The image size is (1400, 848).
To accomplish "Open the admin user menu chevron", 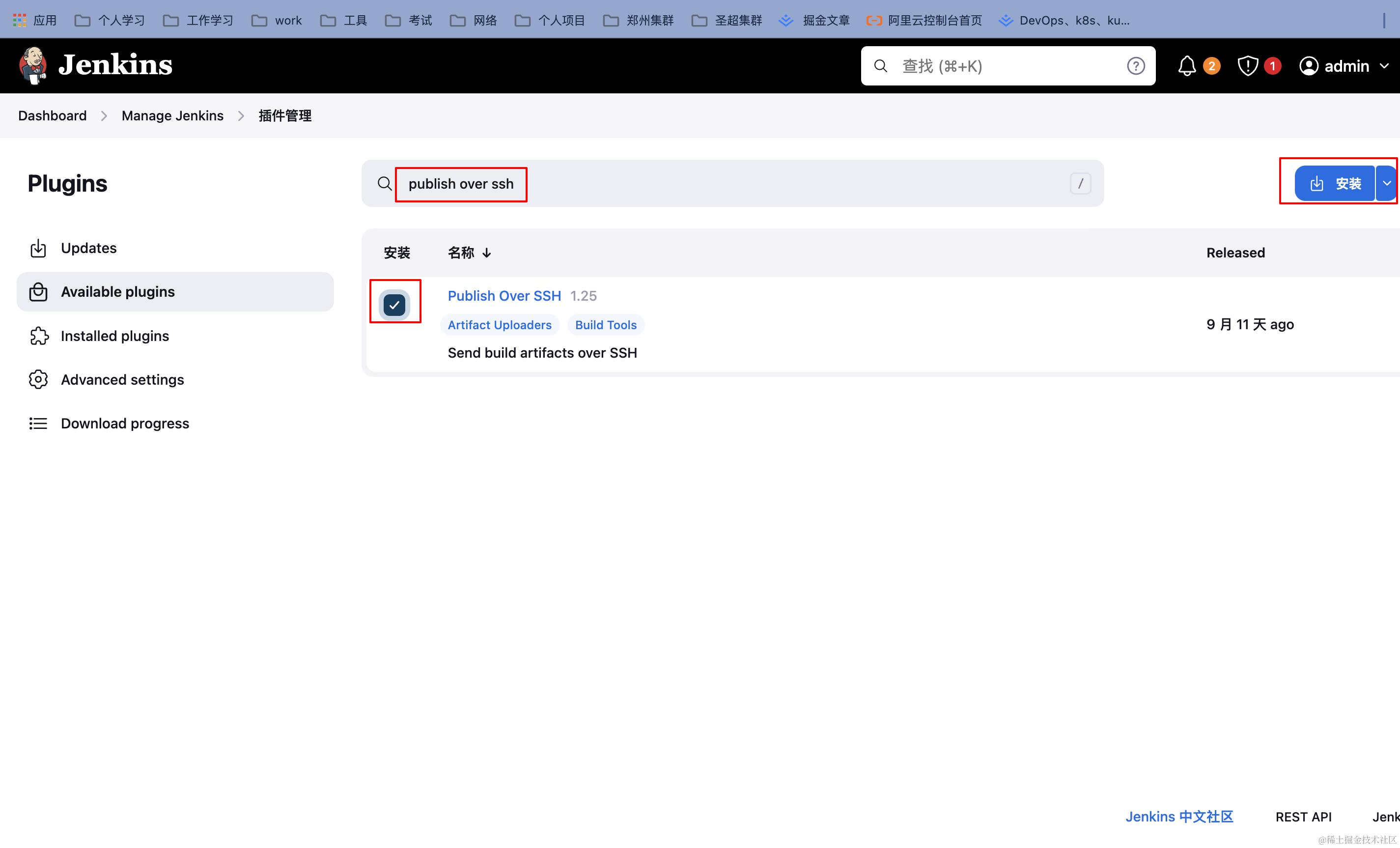I will click(1385, 66).
